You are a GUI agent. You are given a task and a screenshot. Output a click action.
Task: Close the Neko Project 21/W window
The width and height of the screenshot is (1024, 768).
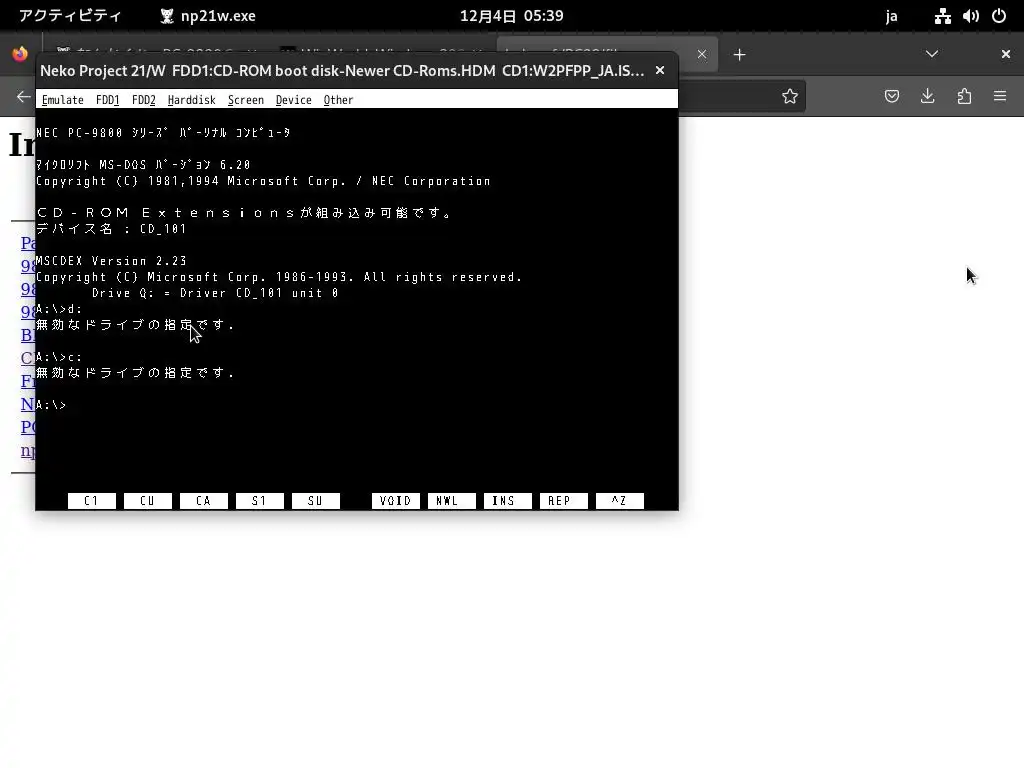[x=660, y=71]
